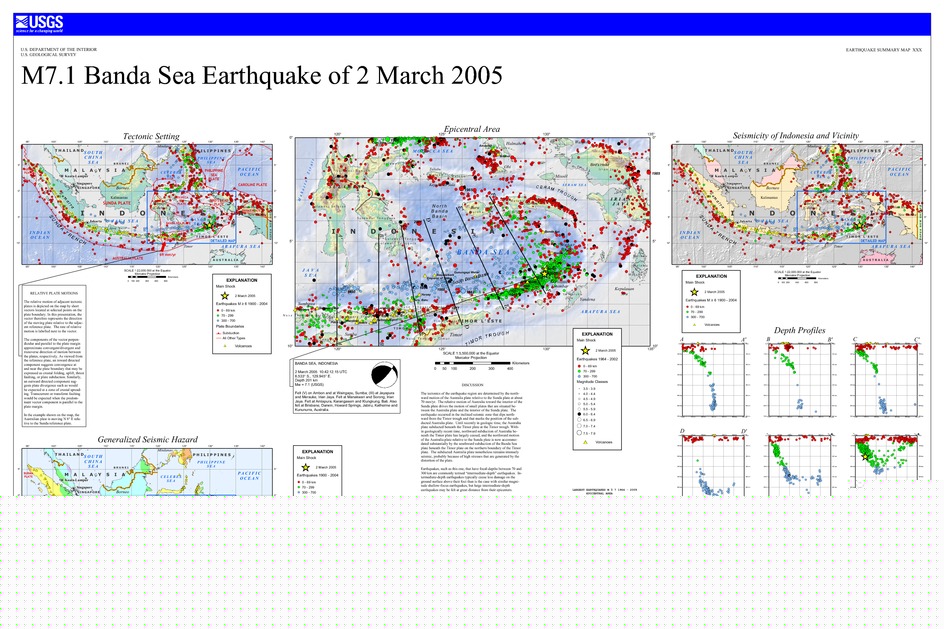Click the "DISCUSSION" heading
Viewport: 944px width, 629px height.
tap(473, 385)
